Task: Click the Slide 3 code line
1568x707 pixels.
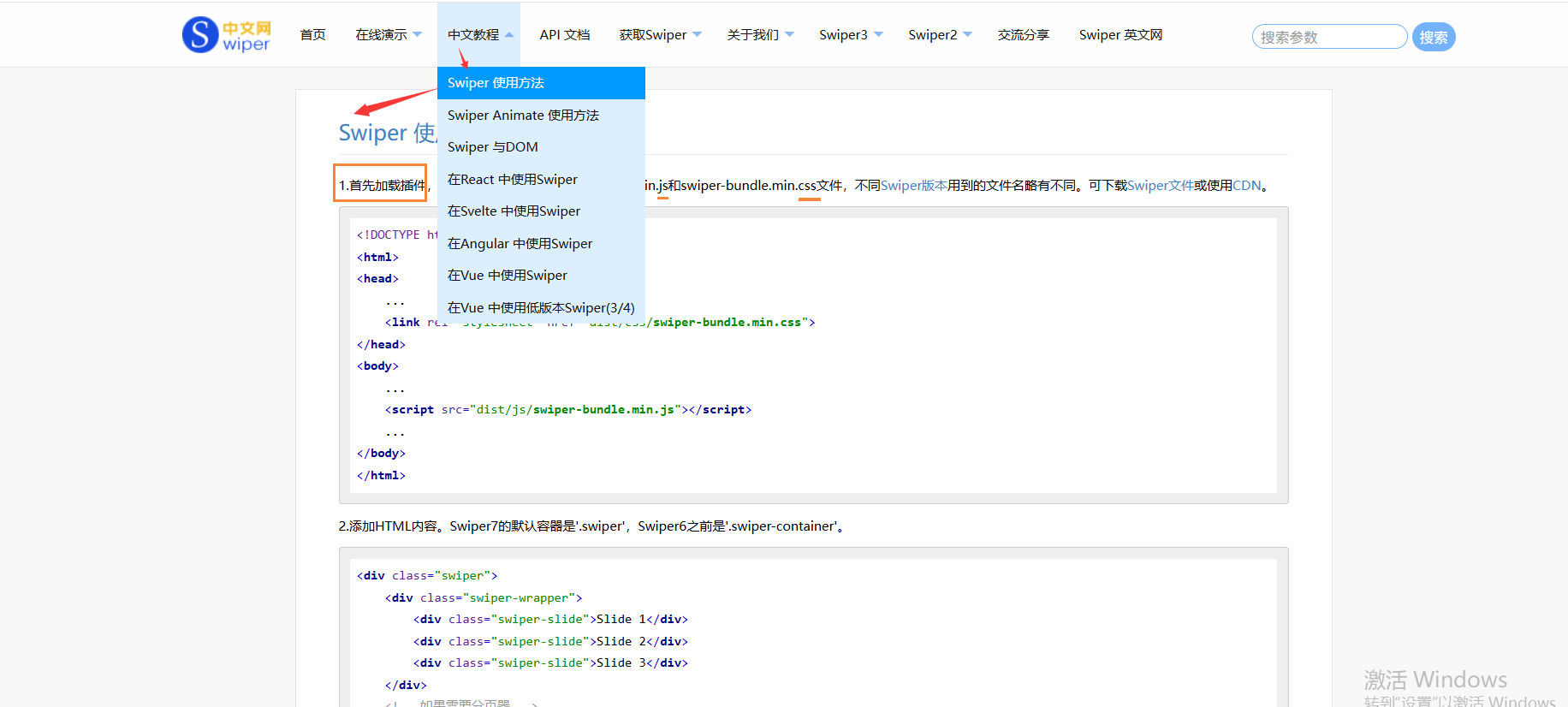Action: tap(550, 663)
